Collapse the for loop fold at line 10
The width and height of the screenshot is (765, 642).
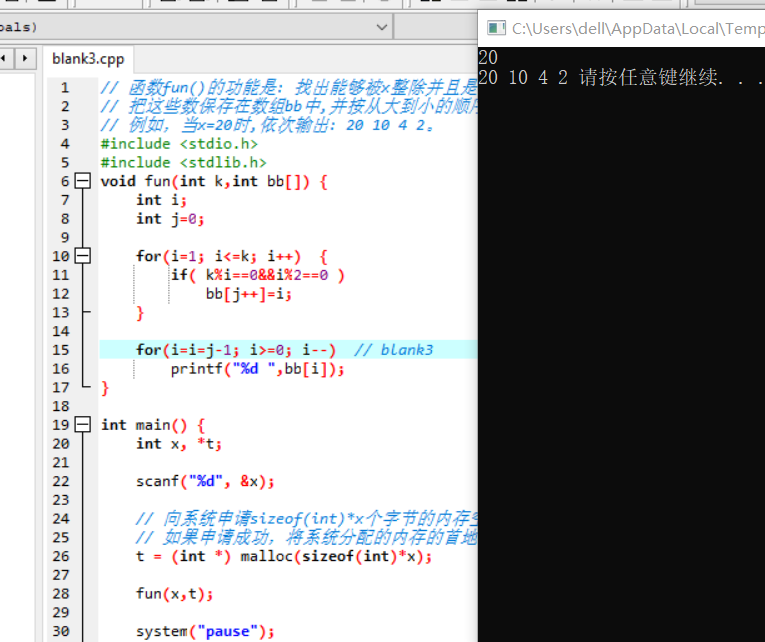click(82, 256)
